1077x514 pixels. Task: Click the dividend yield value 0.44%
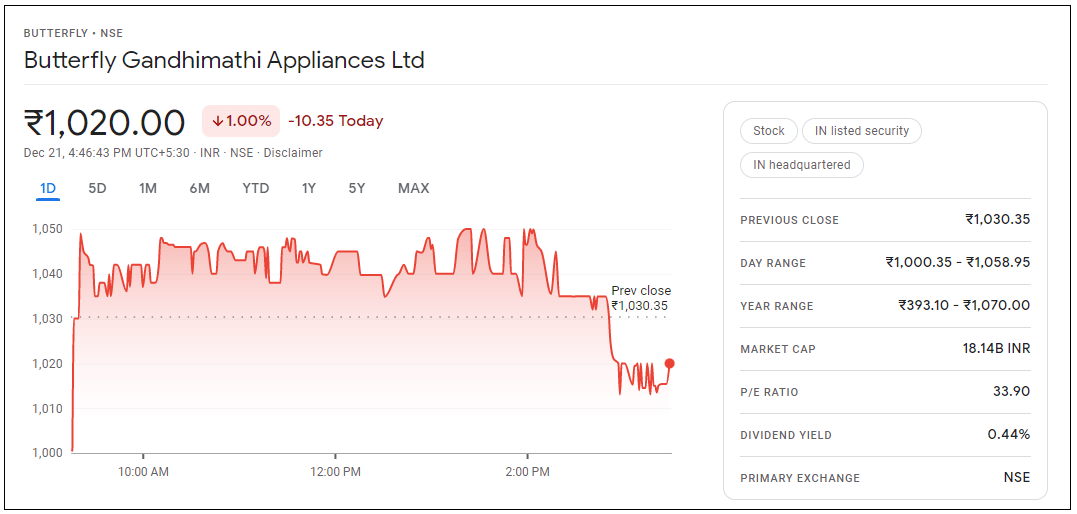[1009, 434]
